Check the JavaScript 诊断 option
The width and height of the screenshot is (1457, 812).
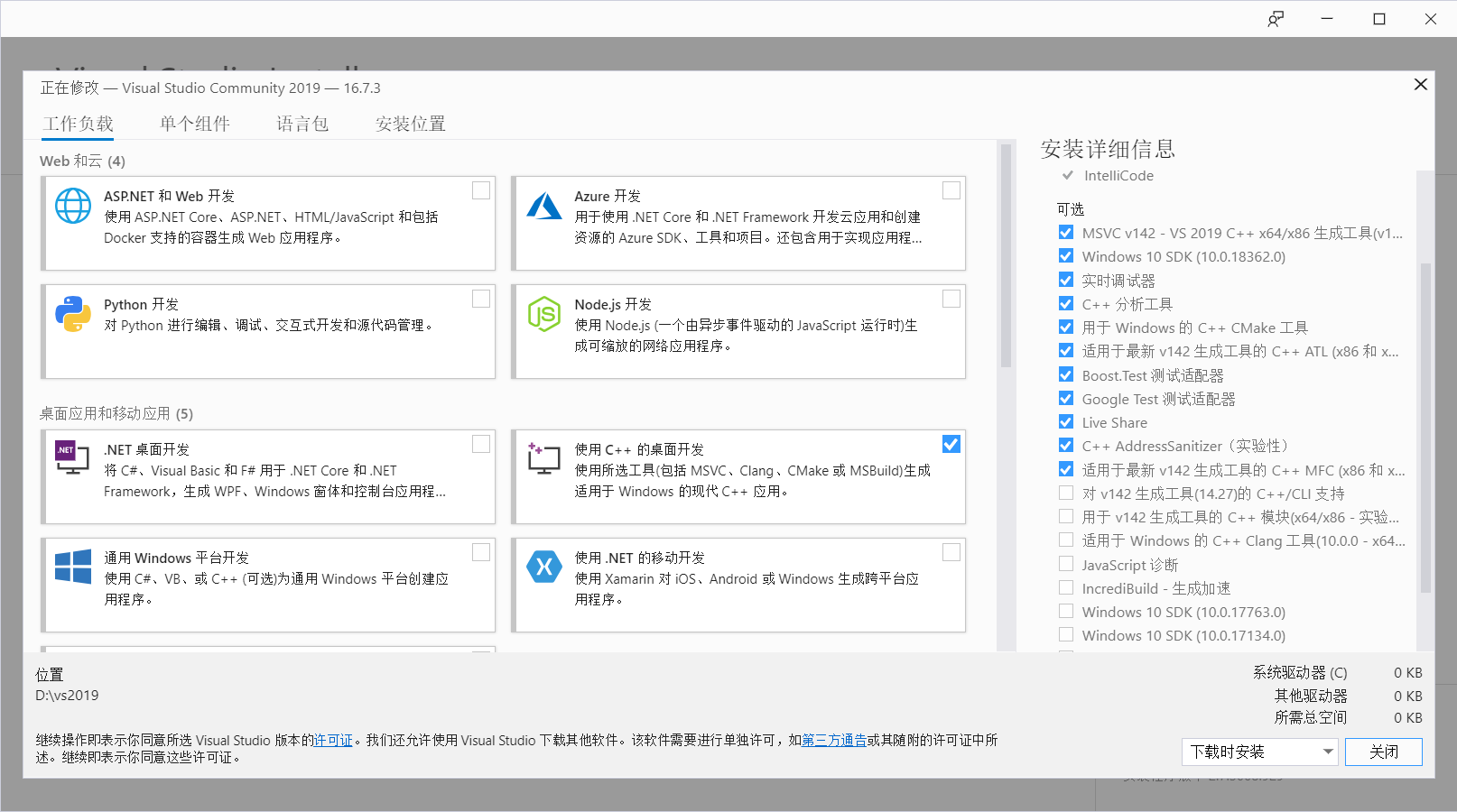(x=1066, y=564)
